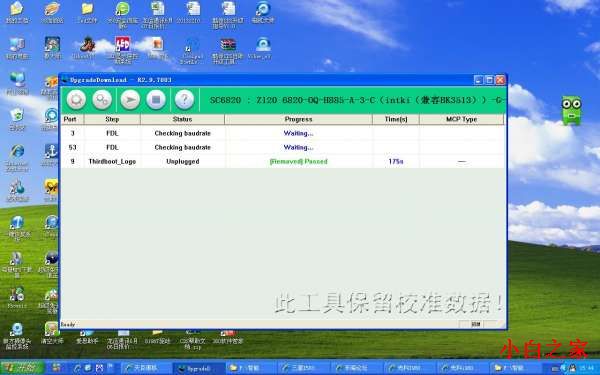This screenshot has width=600, height=375.
Task: Start downloading with the arrow toolbar button
Action: pos(130,100)
